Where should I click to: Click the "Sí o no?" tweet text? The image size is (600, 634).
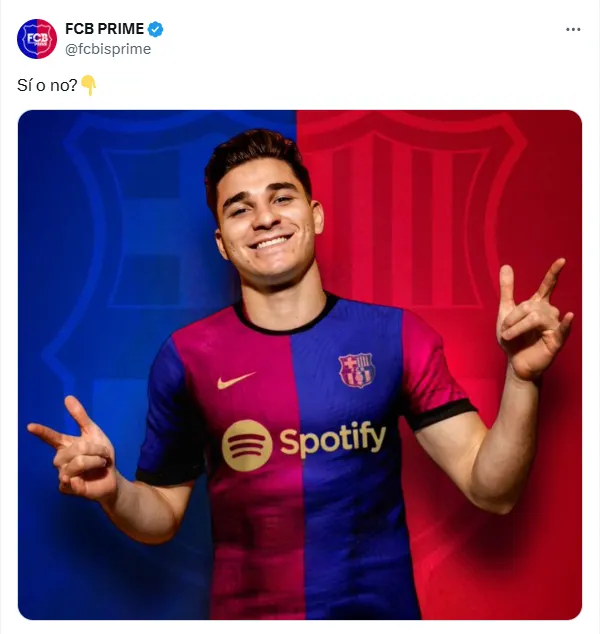click(47, 86)
